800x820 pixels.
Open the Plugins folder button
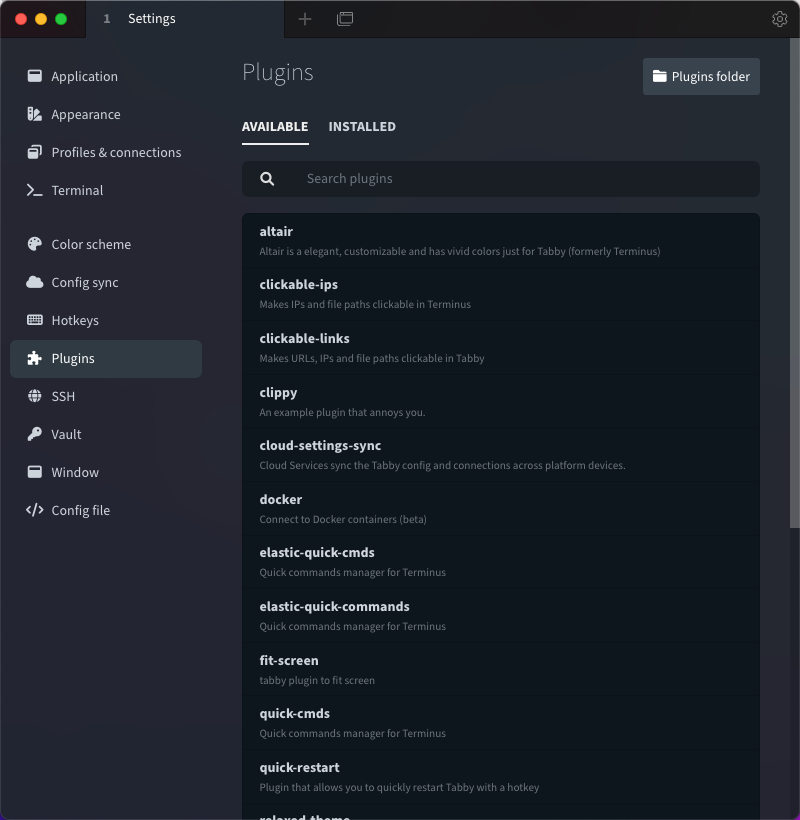point(701,77)
